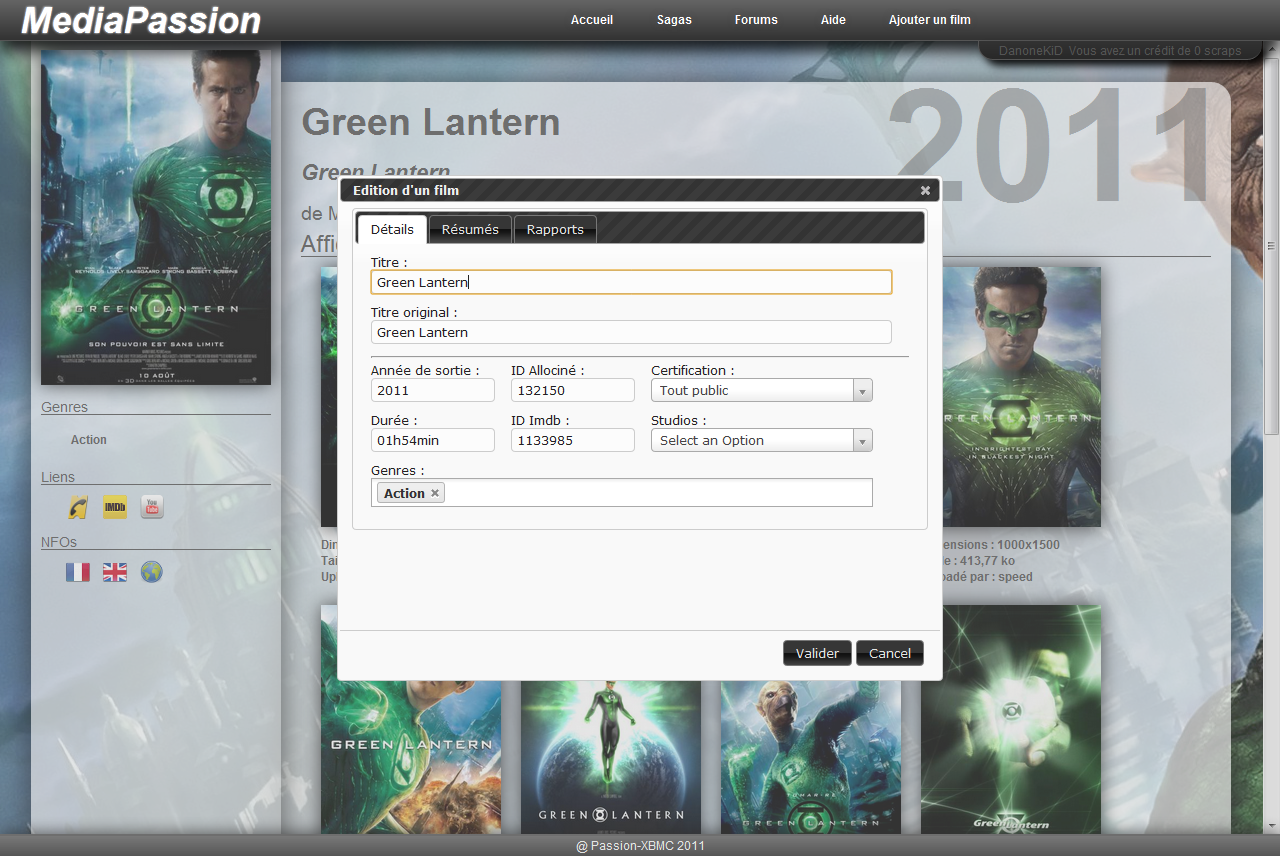This screenshot has width=1280, height=856.
Task: Open the UK flag NFO
Action: (x=115, y=572)
